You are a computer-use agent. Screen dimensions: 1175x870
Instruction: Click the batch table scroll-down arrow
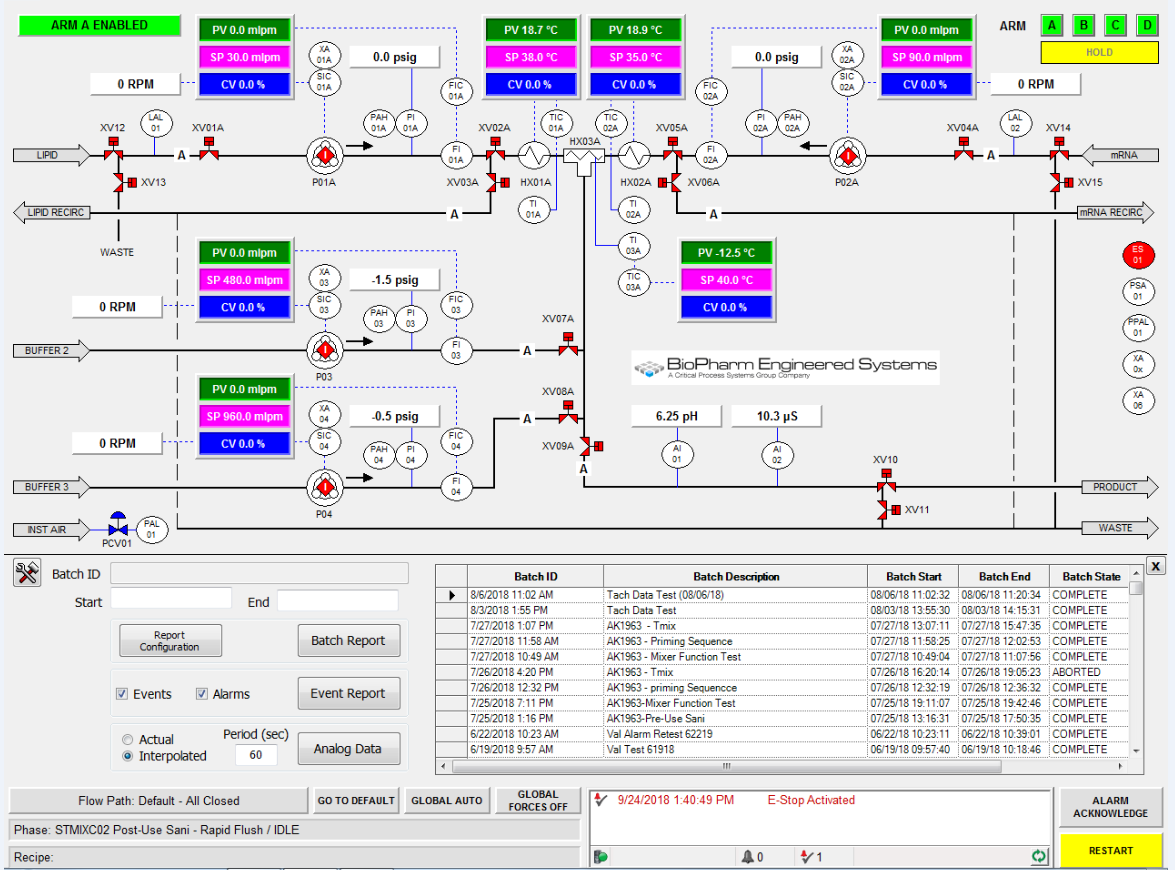click(x=1136, y=751)
